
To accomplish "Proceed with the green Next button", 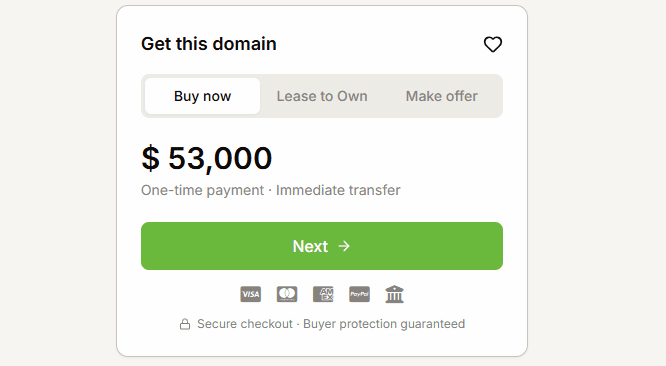I will point(322,246).
